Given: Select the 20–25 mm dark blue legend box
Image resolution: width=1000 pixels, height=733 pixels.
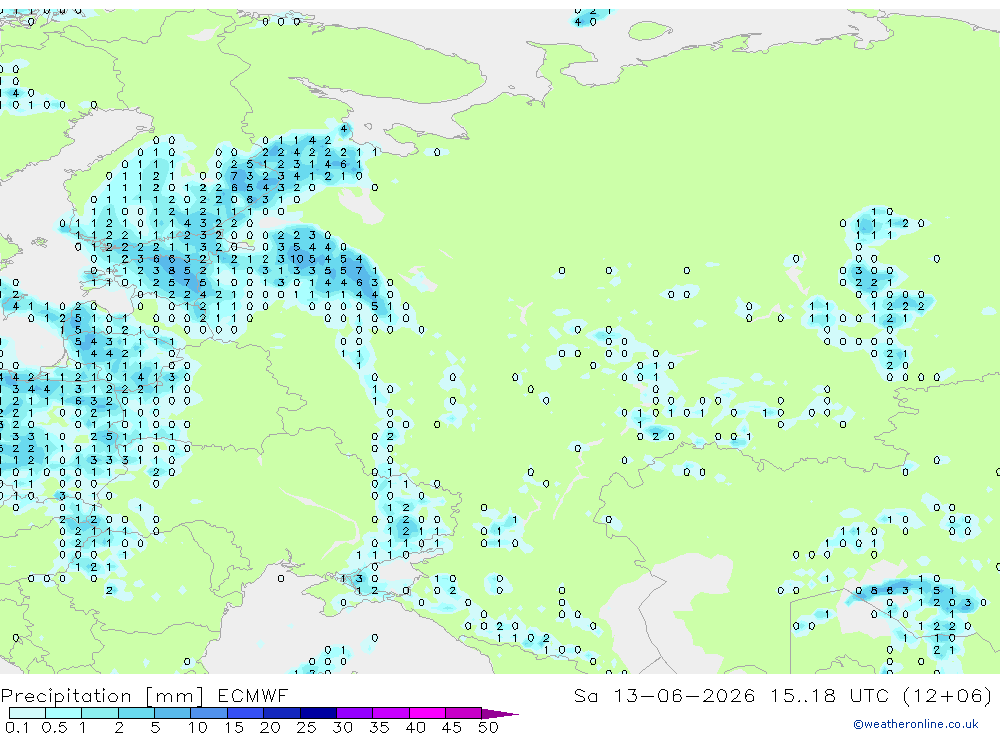Looking at the screenshot, I should click(281, 713).
